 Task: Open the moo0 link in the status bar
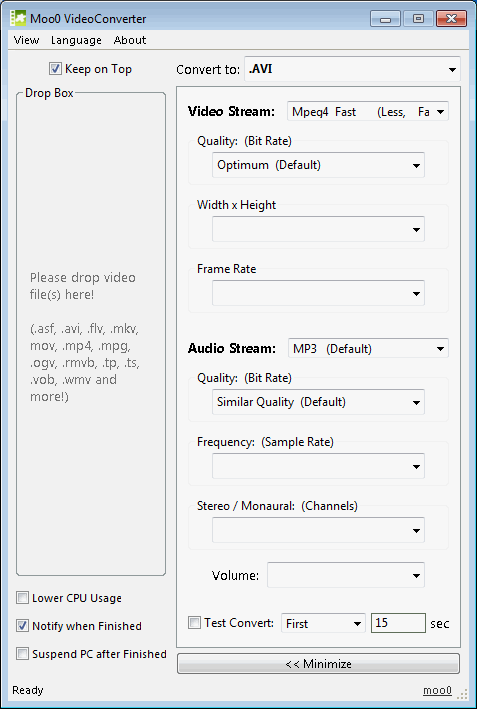pyautogui.click(x=437, y=690)
